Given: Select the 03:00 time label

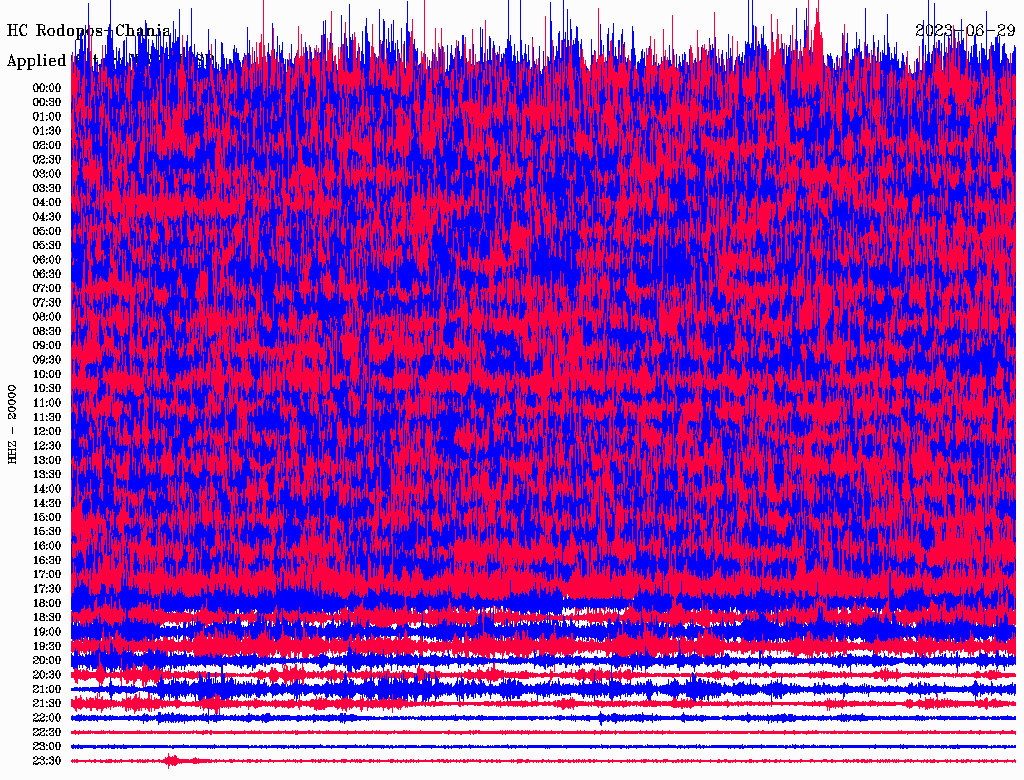Looking at the screenshot, I should pyautogui.click(x=47, y=174).
